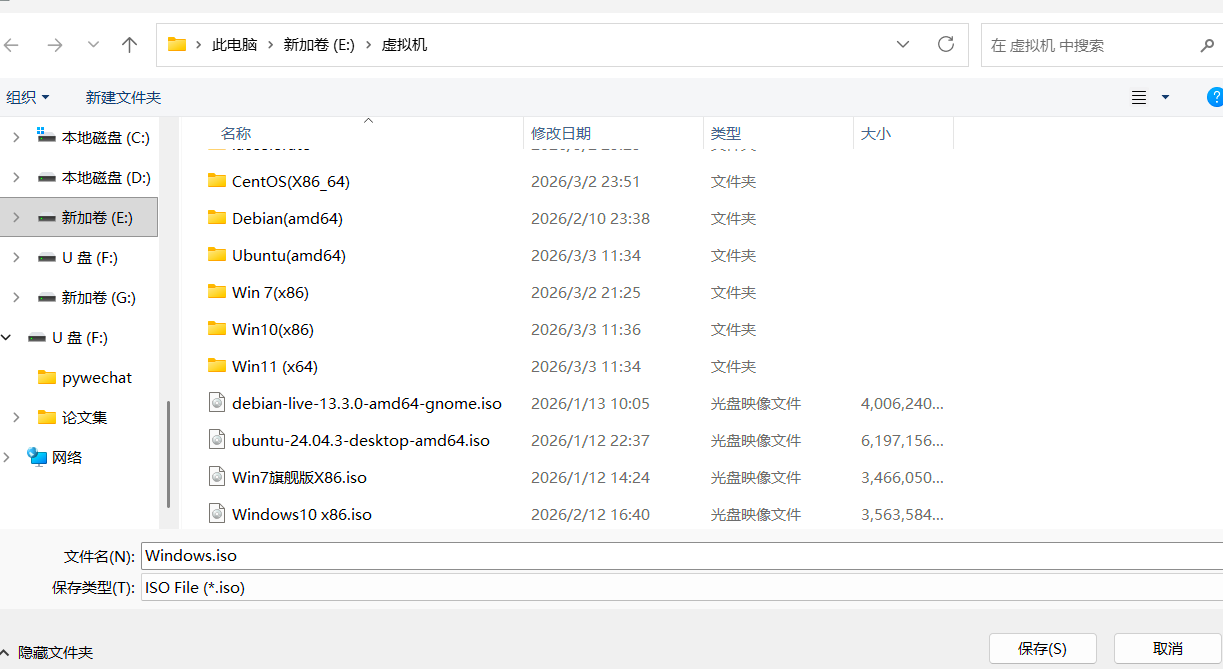Open 保存类型 ISO File combo box

(x=682, y=587)
